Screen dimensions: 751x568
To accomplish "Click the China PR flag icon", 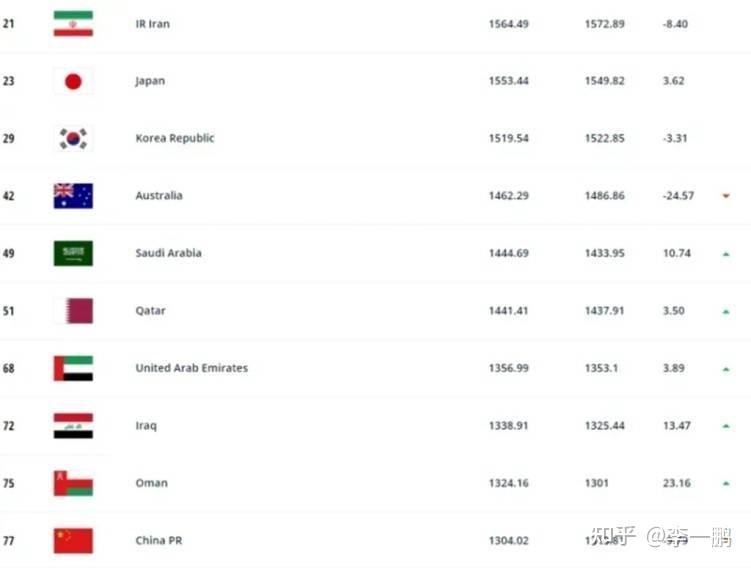I will pyautogui.click(x=73, y=541).
